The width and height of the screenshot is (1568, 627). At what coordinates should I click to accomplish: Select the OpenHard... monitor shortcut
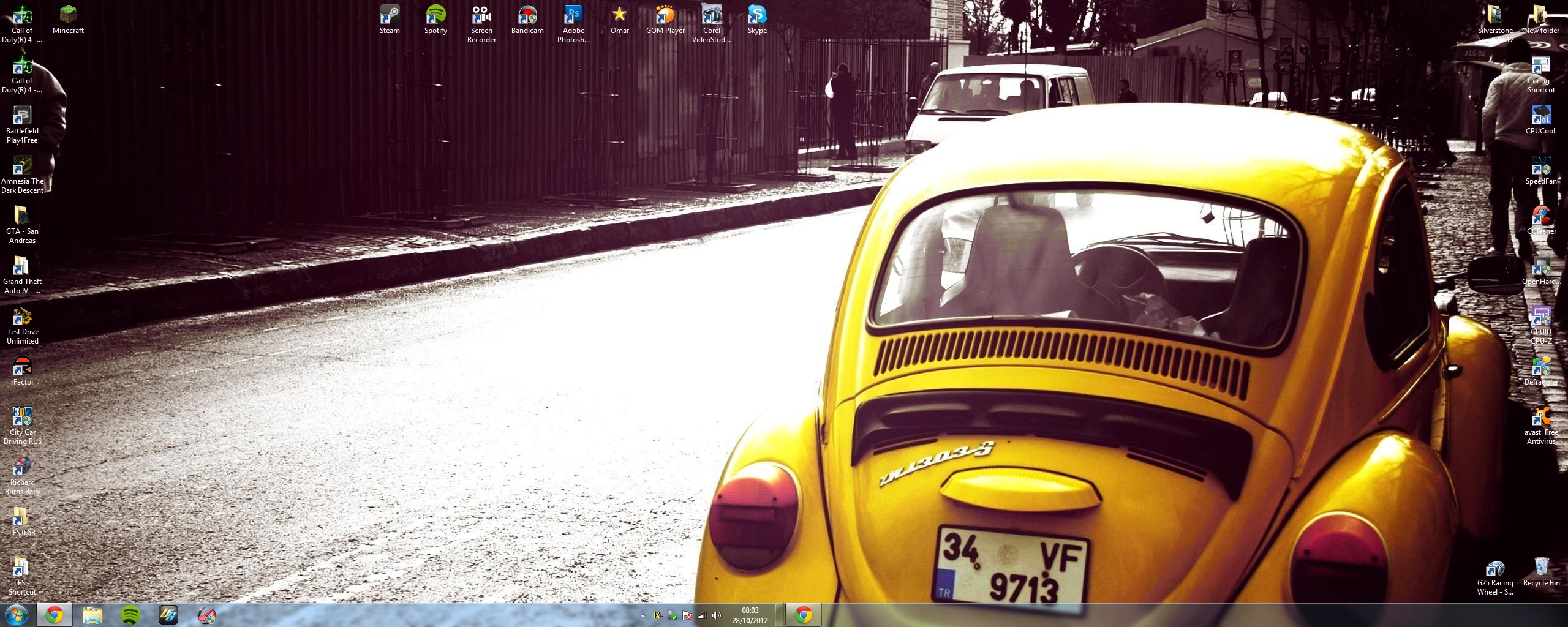[x=1541, y=271]
